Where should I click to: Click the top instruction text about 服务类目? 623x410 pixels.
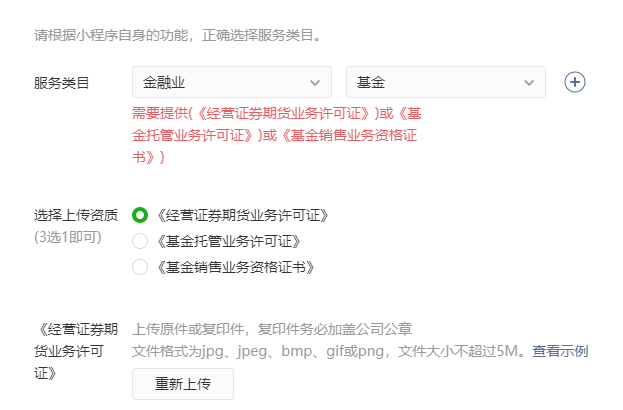[177, 36]
